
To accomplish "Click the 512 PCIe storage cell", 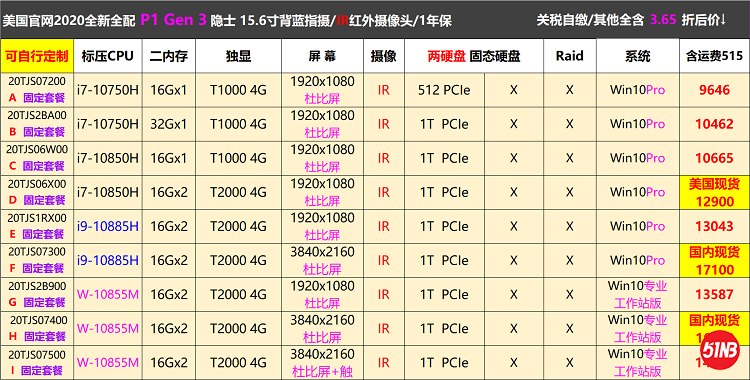I will pos(444,90).
